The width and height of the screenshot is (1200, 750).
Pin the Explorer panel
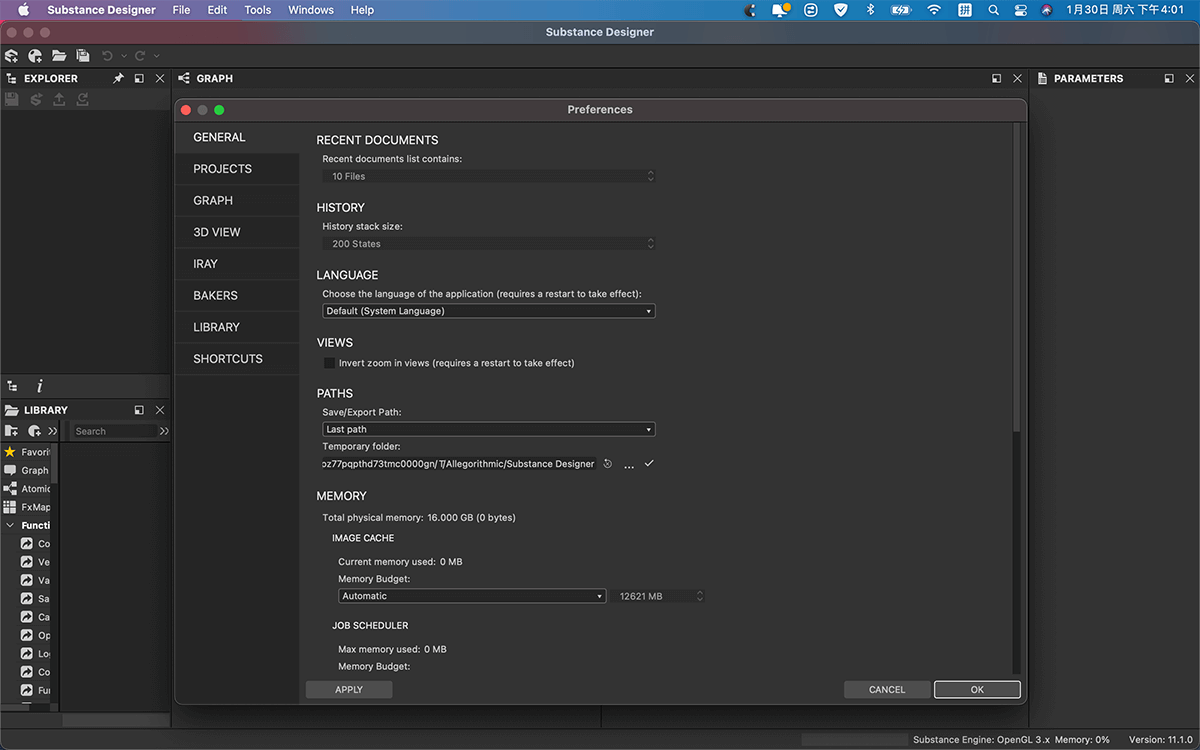[118, 78]
